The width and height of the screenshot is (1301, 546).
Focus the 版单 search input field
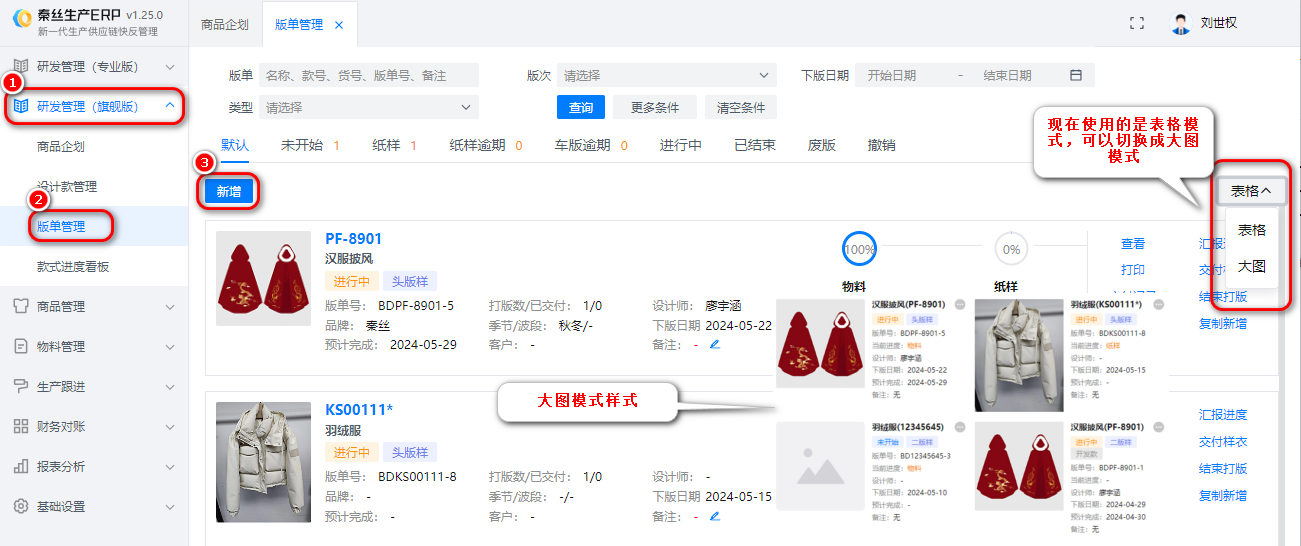(368, 76)
